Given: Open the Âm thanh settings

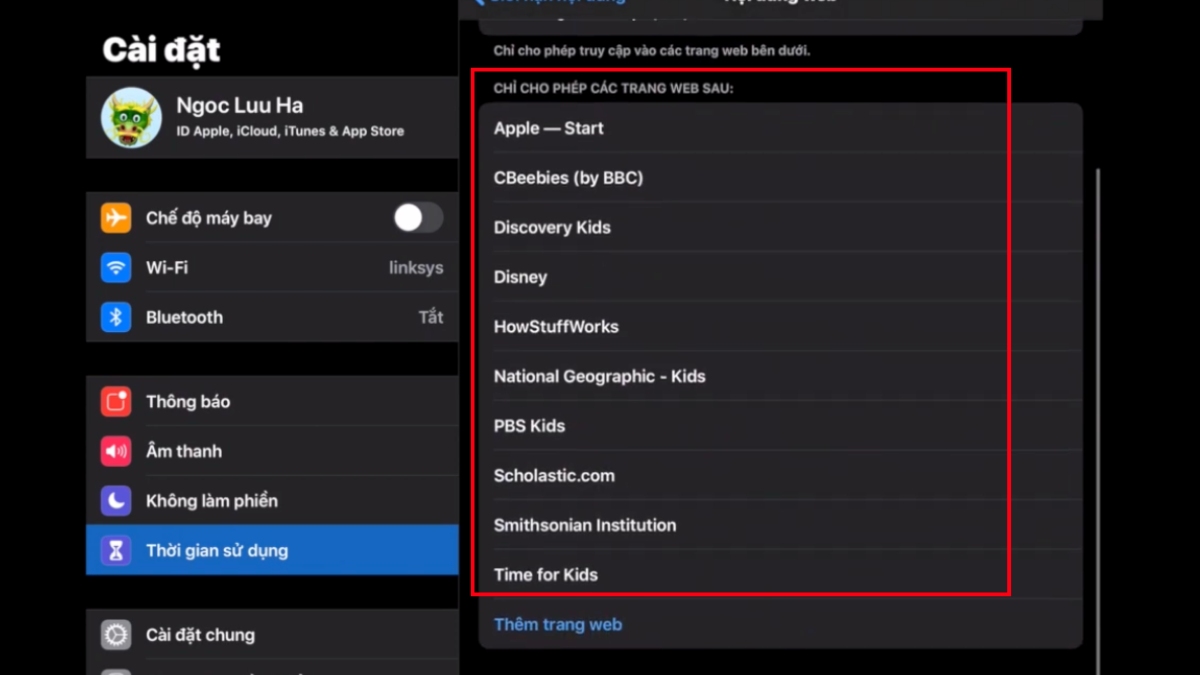Looking at the screenshot, I should (272, 451).
